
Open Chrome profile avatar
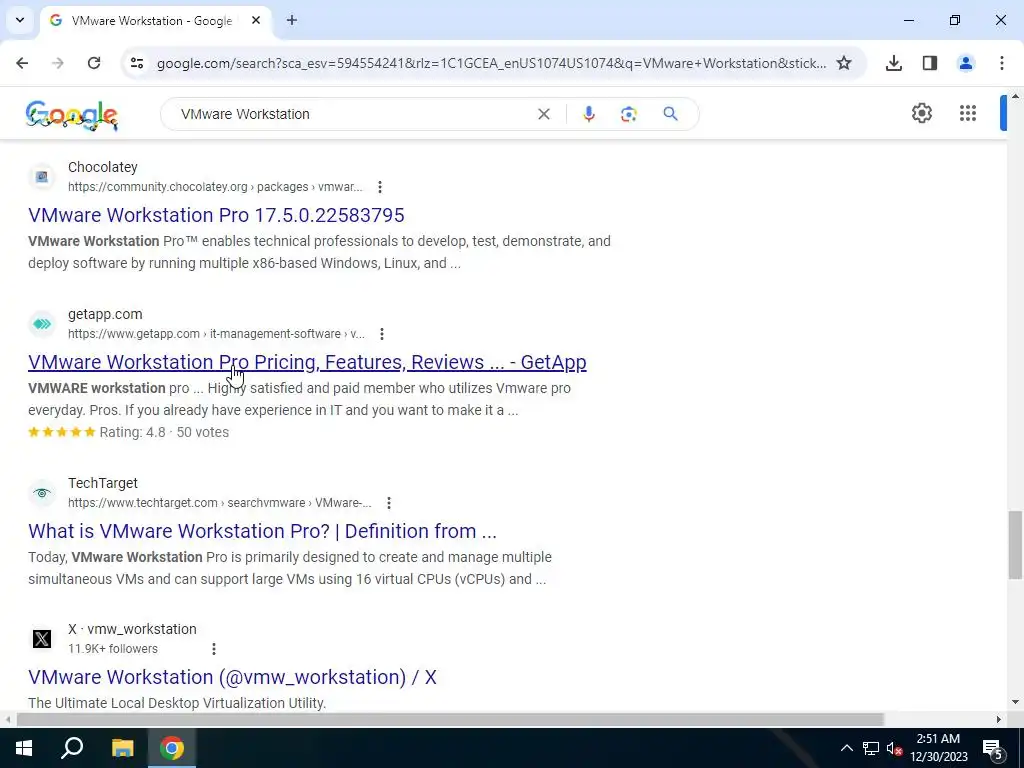966,63
